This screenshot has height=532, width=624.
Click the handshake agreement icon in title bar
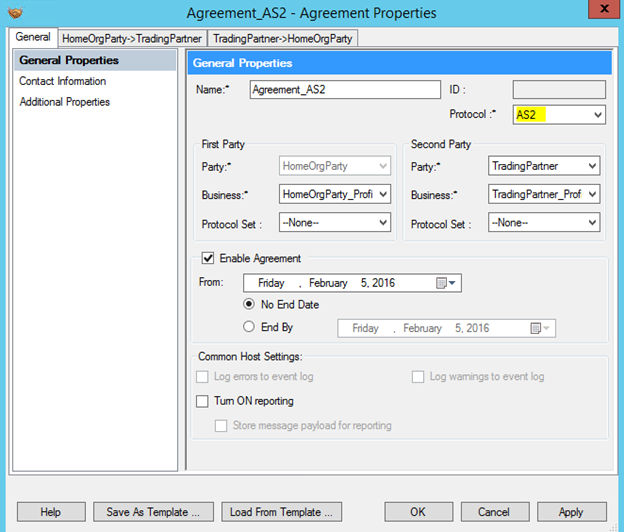pyautogui.click(x=15, y=13)
